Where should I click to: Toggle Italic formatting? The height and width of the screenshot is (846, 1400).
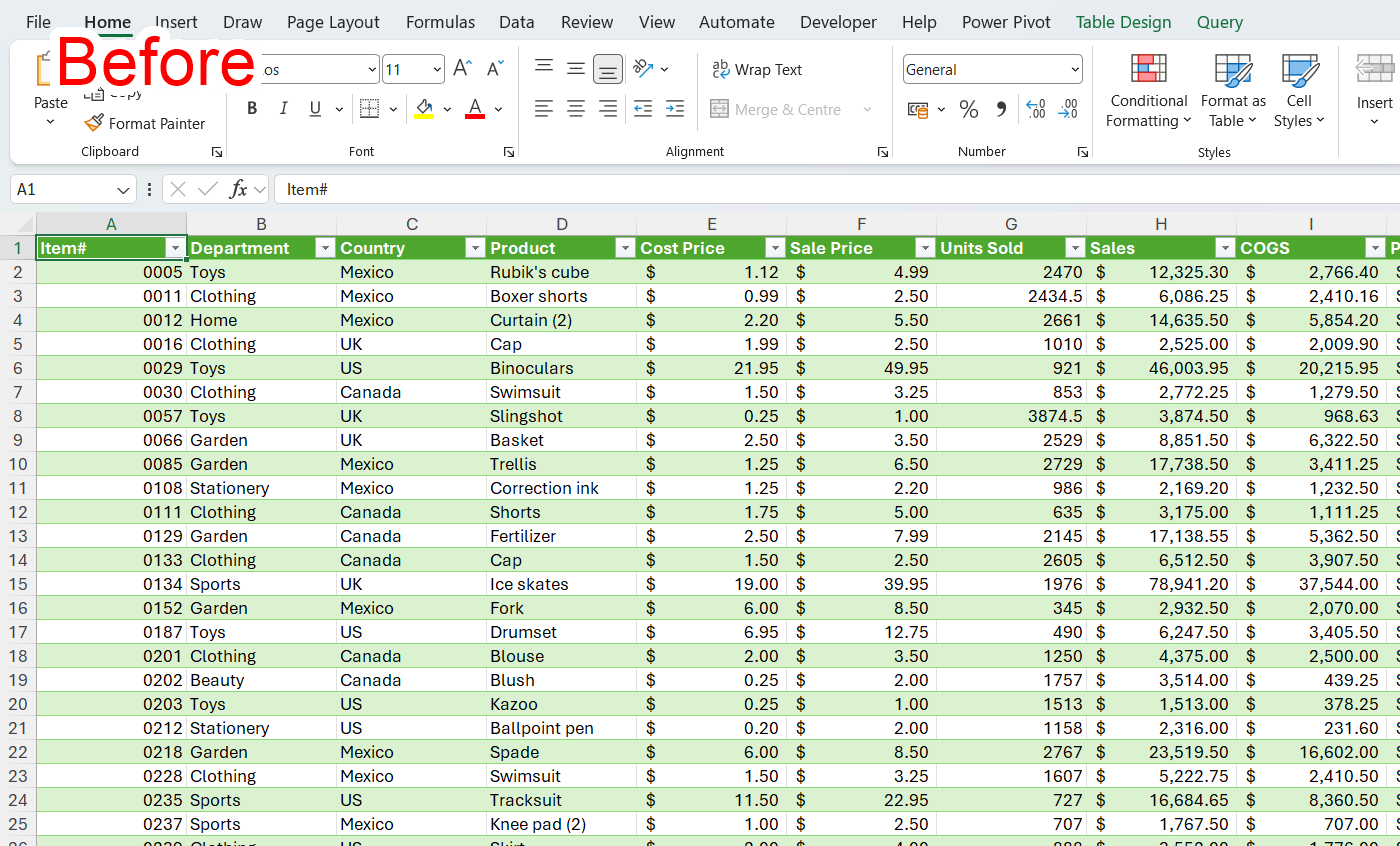click(x=283, y=109)
